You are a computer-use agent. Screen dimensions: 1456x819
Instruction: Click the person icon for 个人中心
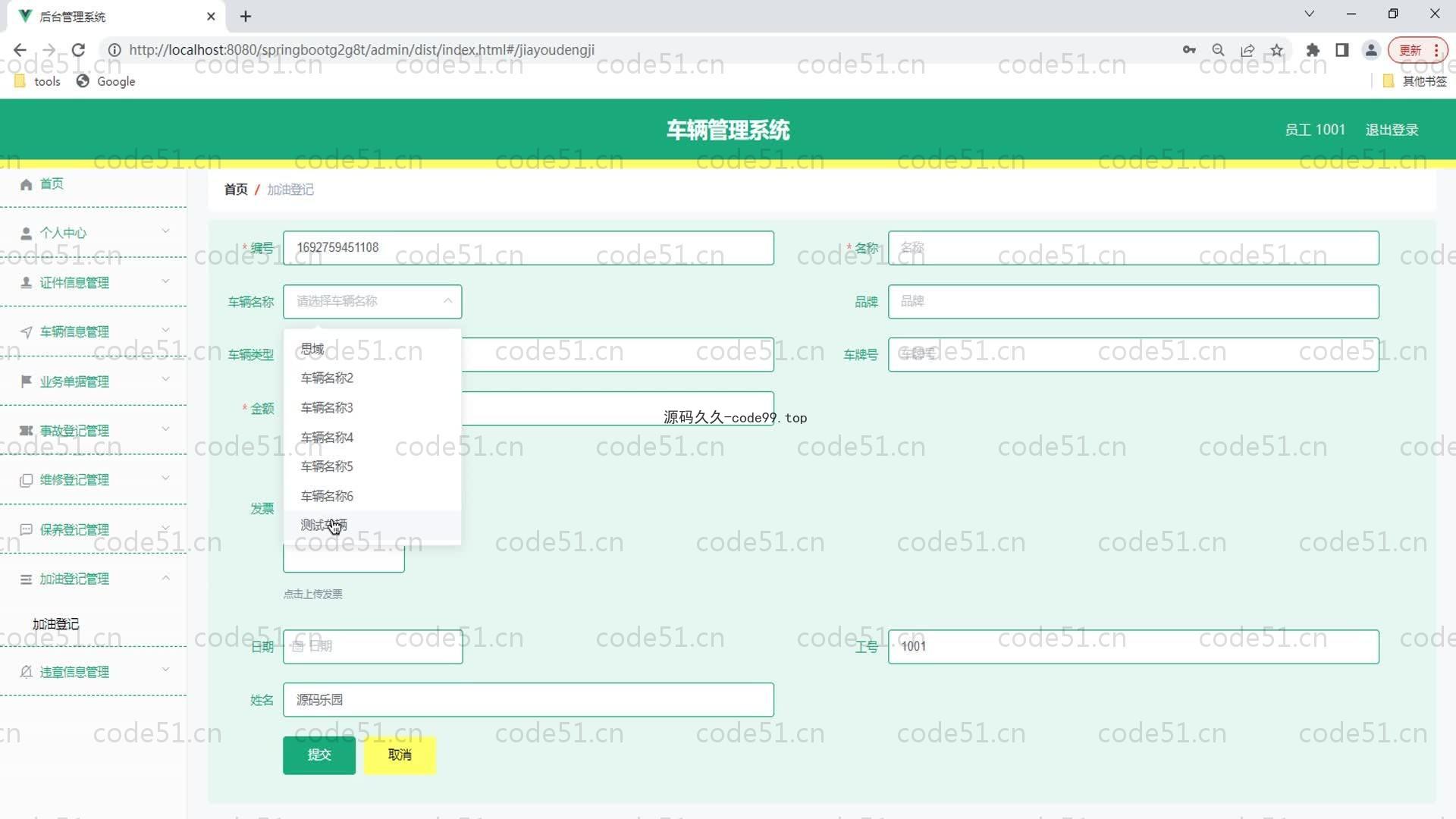(27, 233)
